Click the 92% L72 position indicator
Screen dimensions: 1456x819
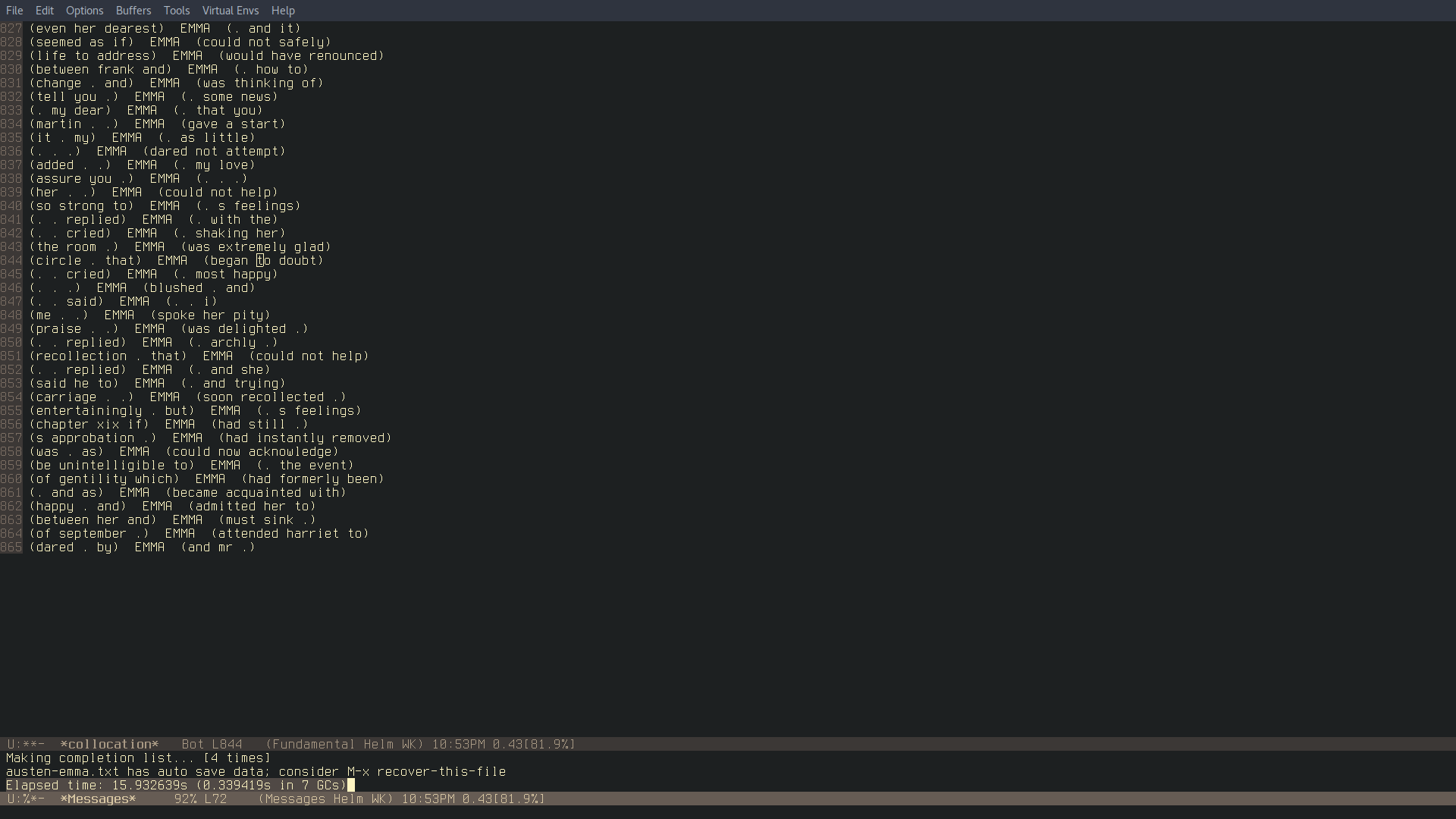click(200, 799)
